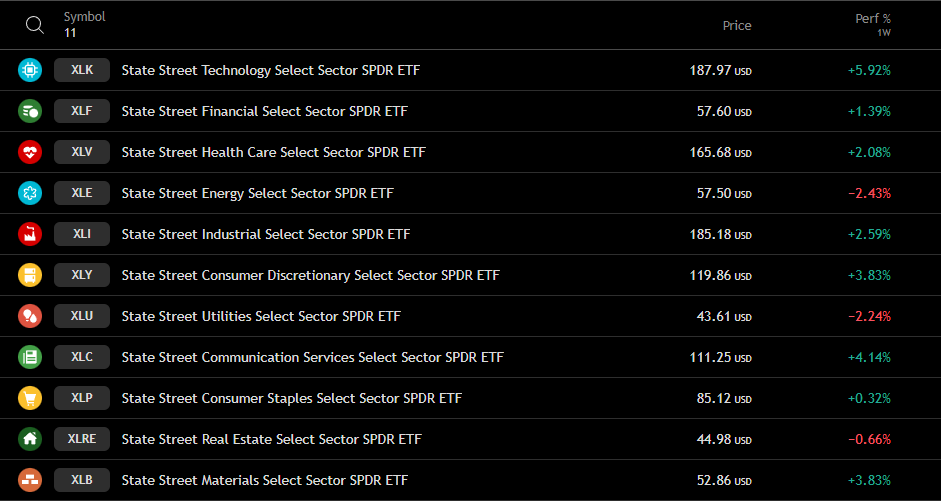Click the XLU 43.61 USD price cell

[724, 316]
